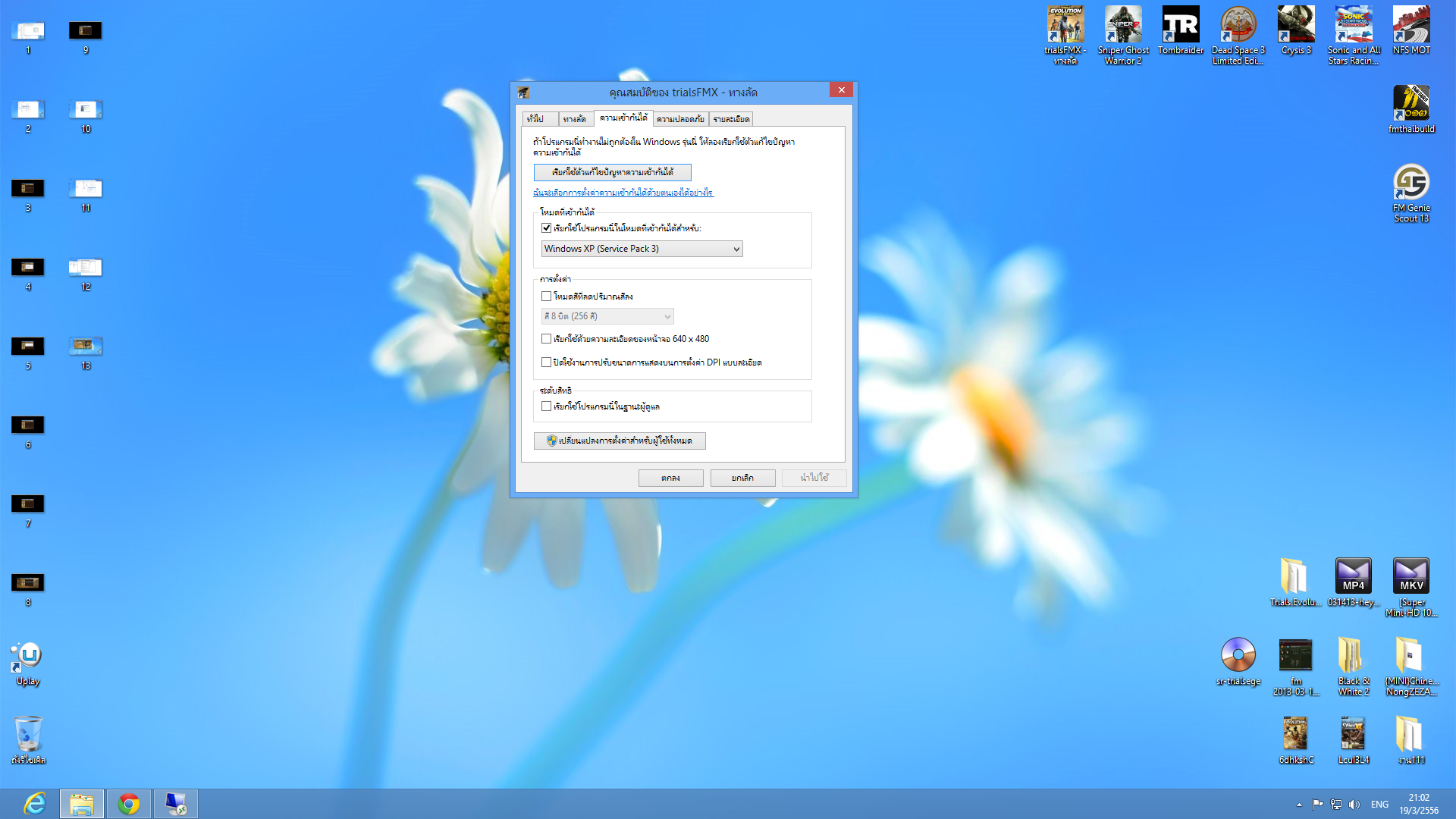Click the Dead Space 3 Limited Edition icon
1456x819 pixels.
point(1238,27)
